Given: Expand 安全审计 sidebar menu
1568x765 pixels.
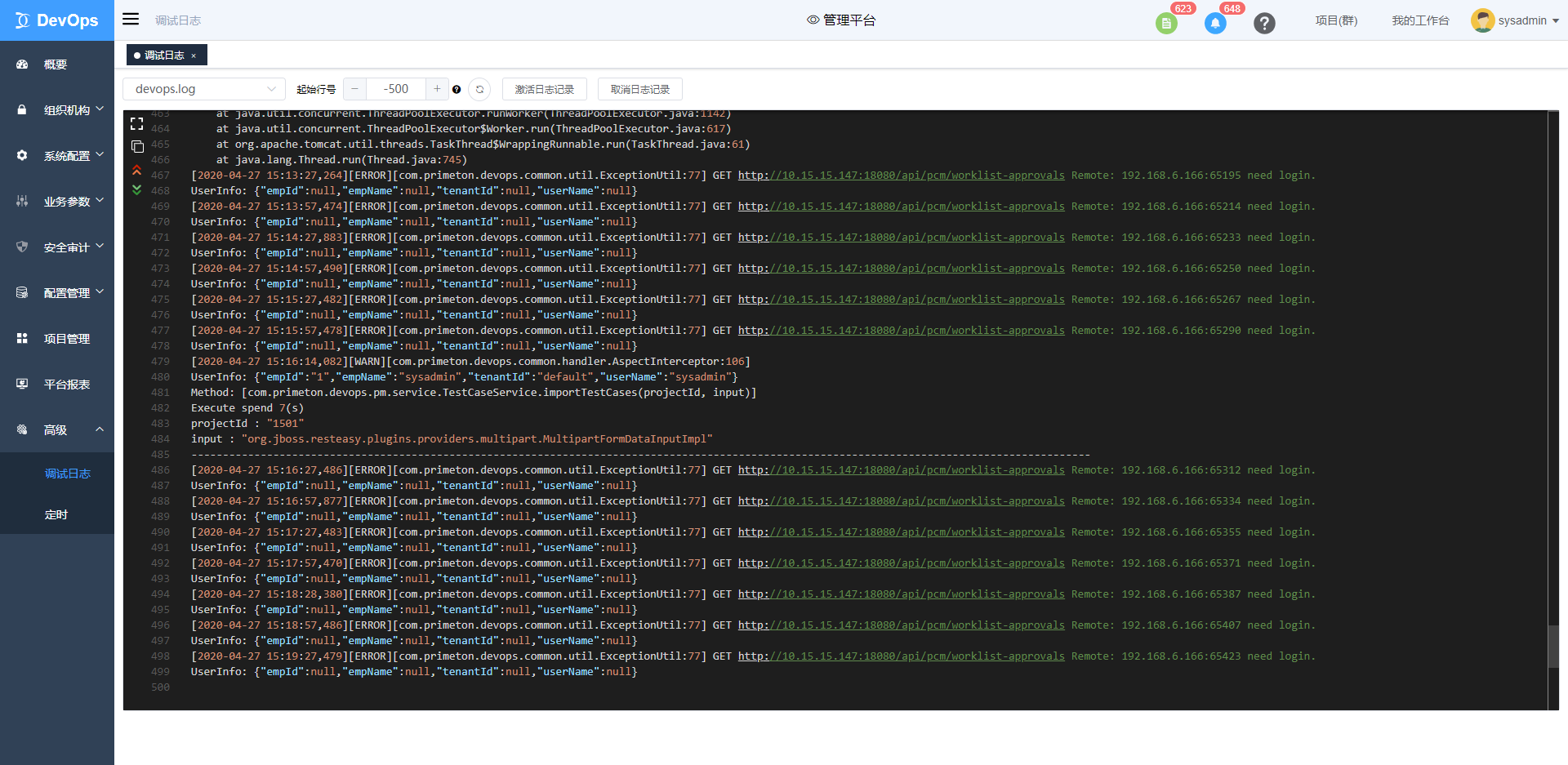Looking at the screenshot, I should tap(57, 247).
